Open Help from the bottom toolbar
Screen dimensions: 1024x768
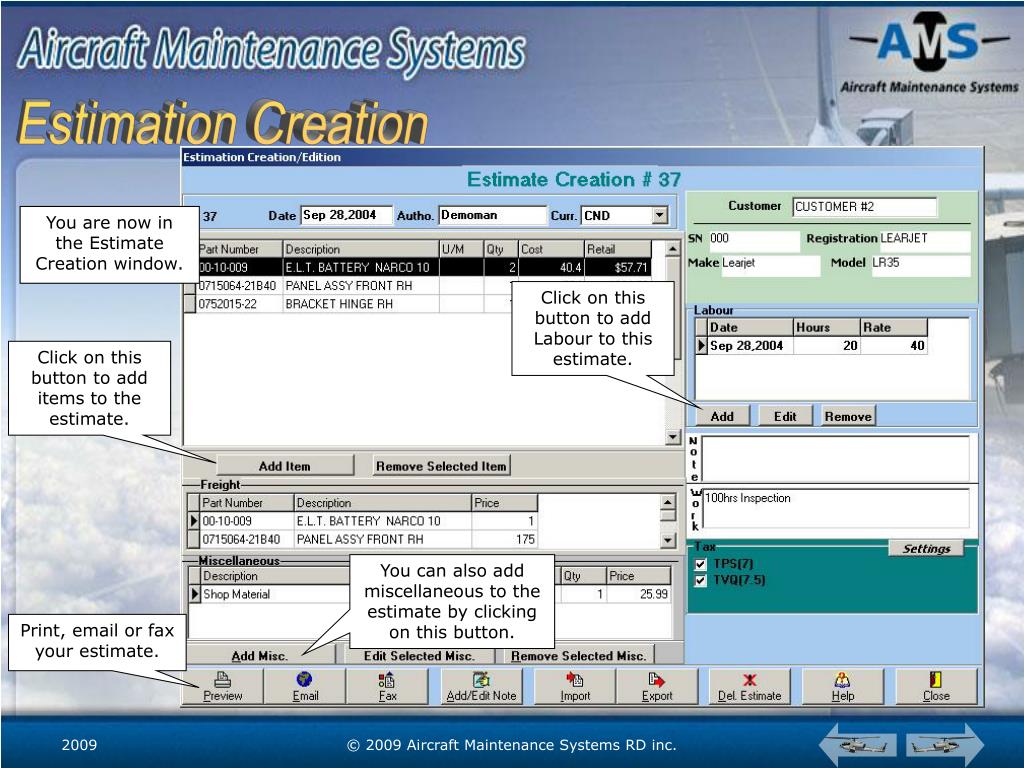tap(842, 686)
